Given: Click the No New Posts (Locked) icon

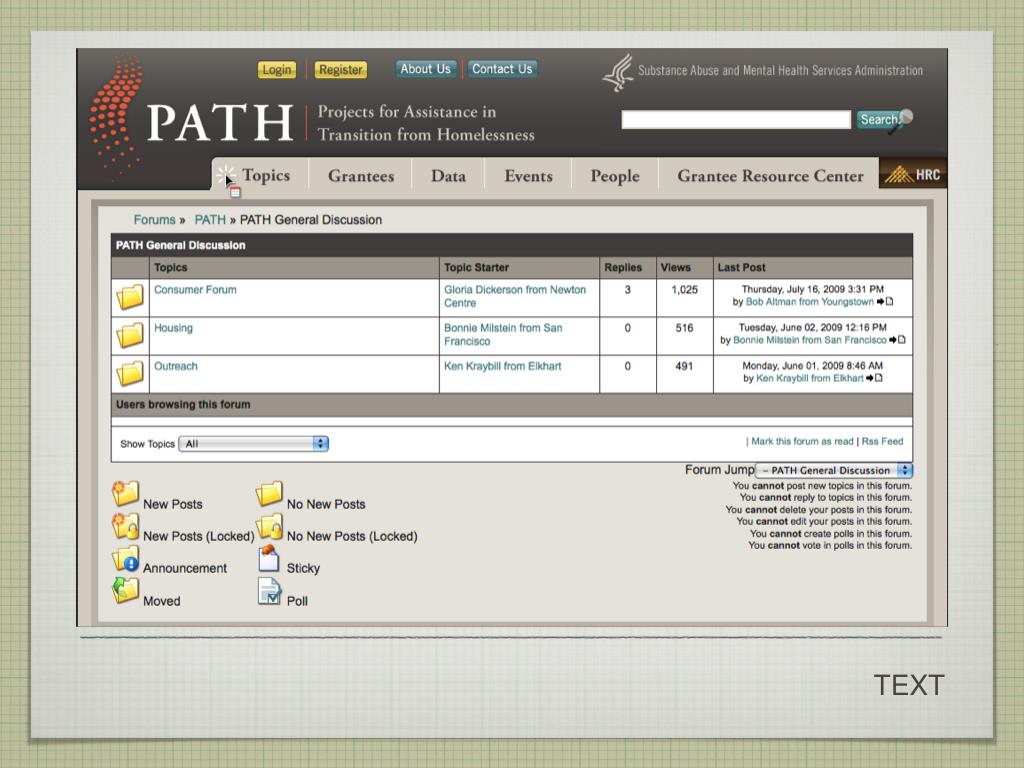Looking at the screenshot, I should point(268,526).
